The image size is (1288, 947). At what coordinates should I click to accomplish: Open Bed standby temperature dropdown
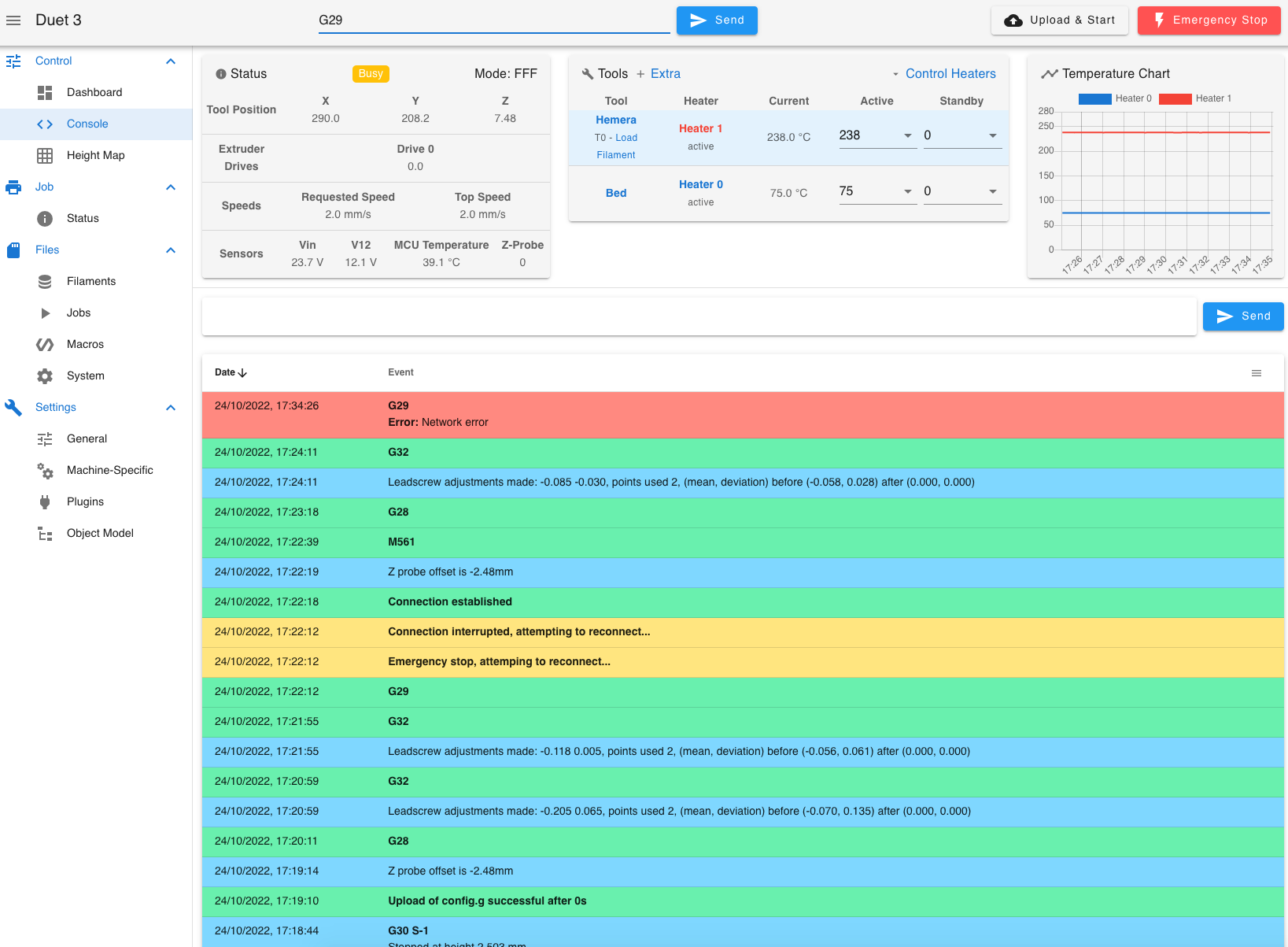tap(993, 191)
